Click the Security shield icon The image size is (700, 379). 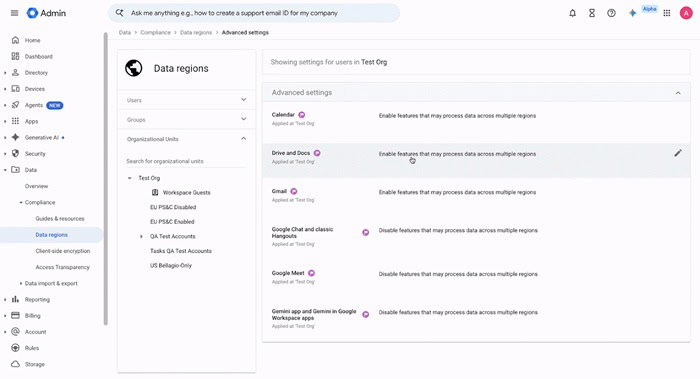tap(15, 153)
